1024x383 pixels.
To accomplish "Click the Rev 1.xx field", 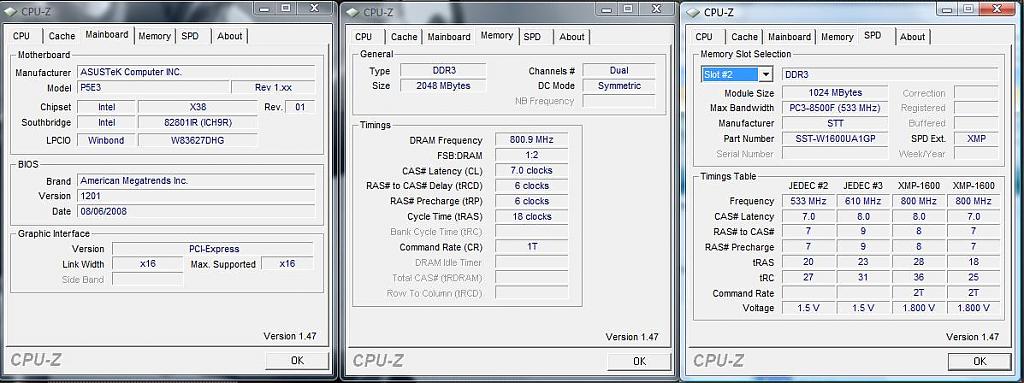I will coord(273,88).
